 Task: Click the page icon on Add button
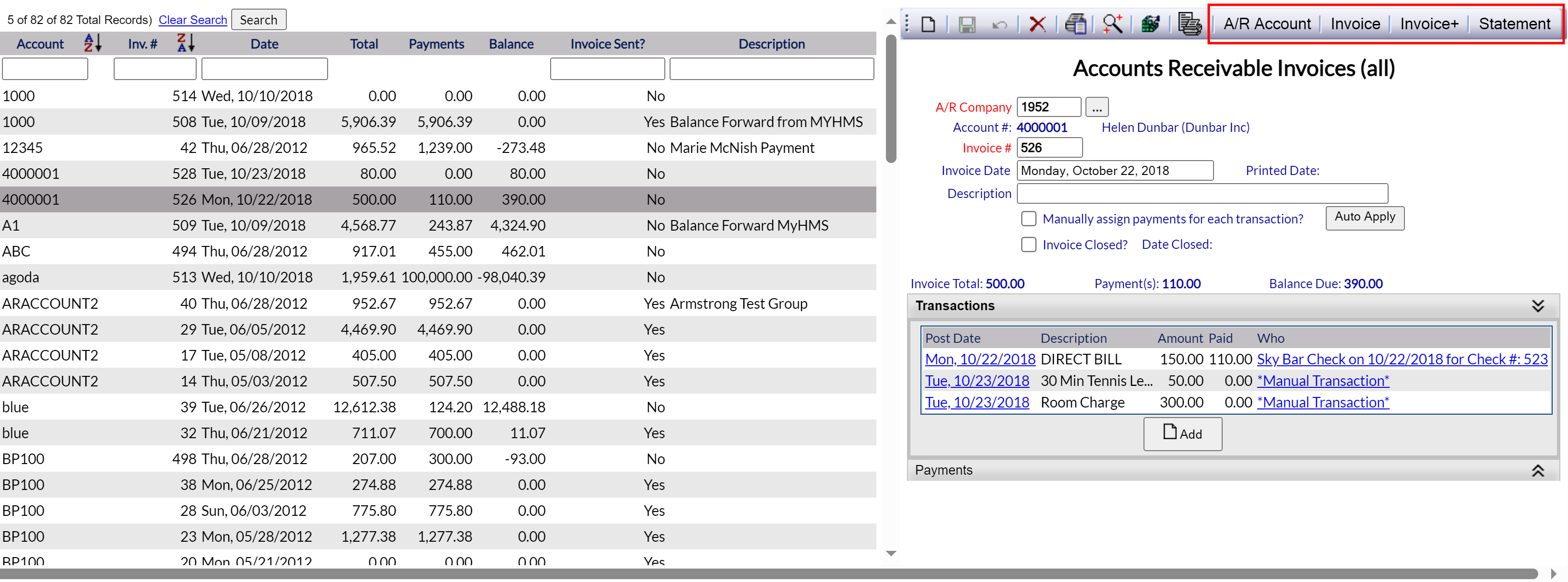(x=1170, y=432)
